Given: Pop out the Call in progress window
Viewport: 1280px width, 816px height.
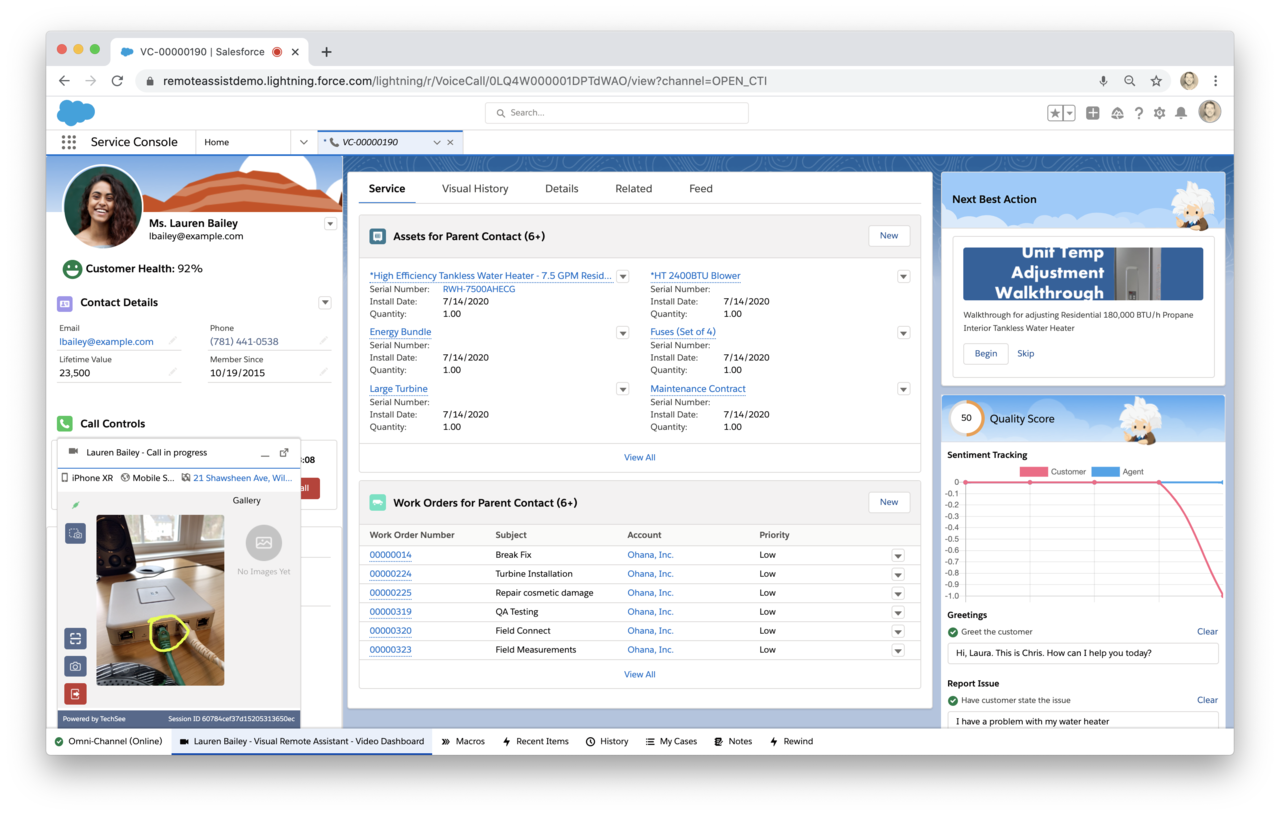Looking at the screenshot, I should point(284,452).
